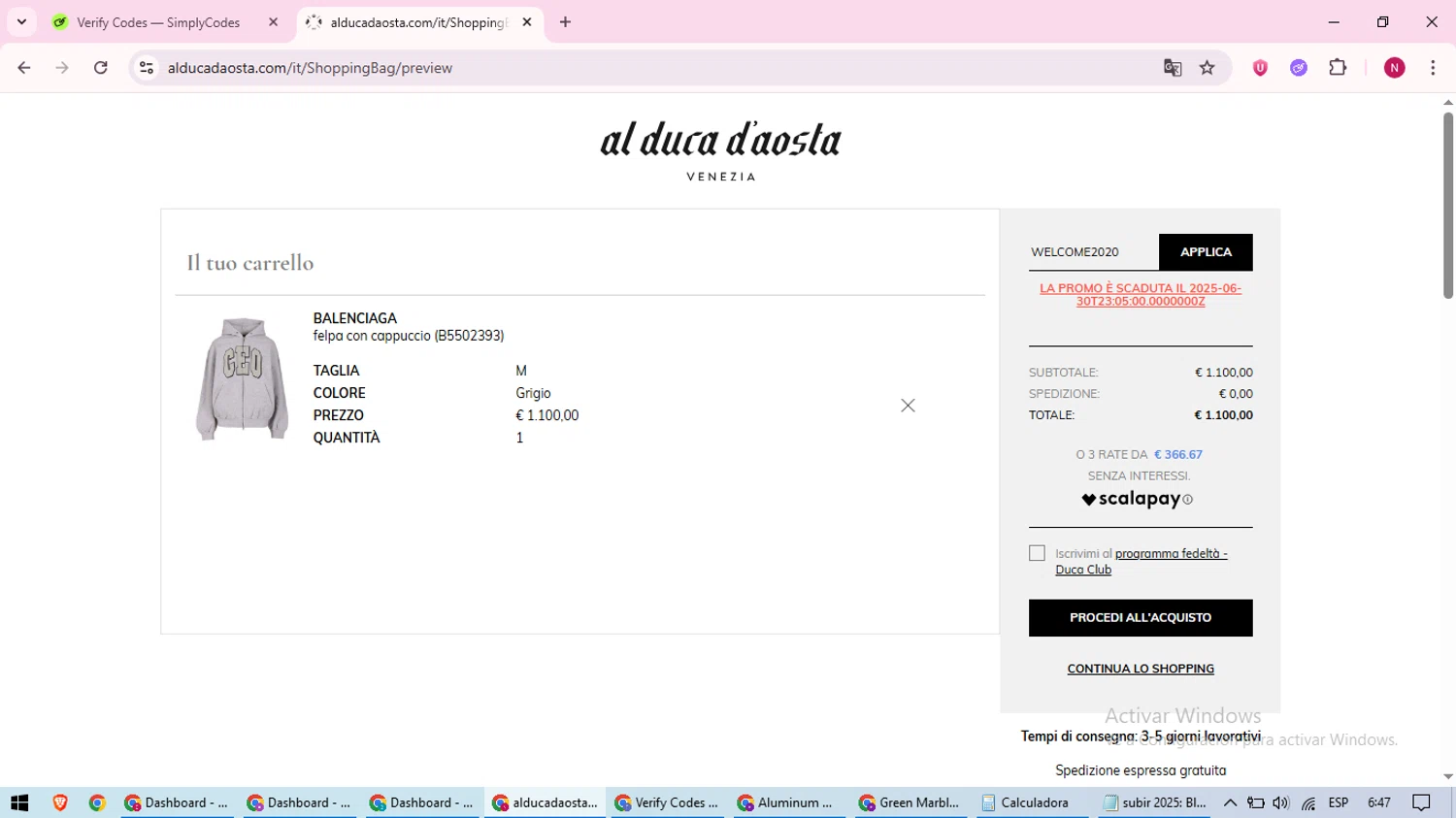Open the Balenciaga hoodie thumbnail
The image size is (1456, 818).
pyautogui.click(x=243, y=378)
